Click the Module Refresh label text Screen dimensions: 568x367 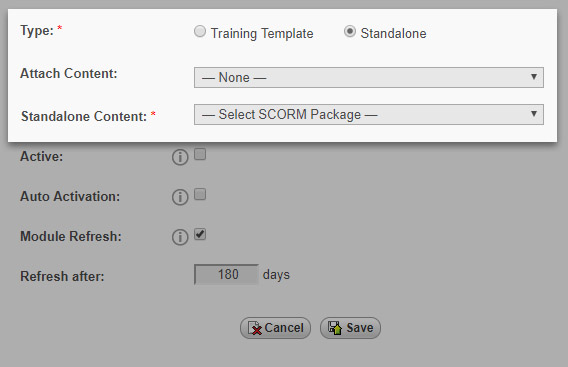click(71, 236)
